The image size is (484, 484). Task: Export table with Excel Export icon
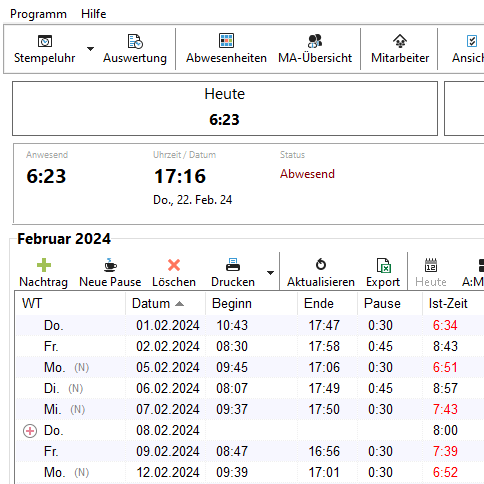383,266
